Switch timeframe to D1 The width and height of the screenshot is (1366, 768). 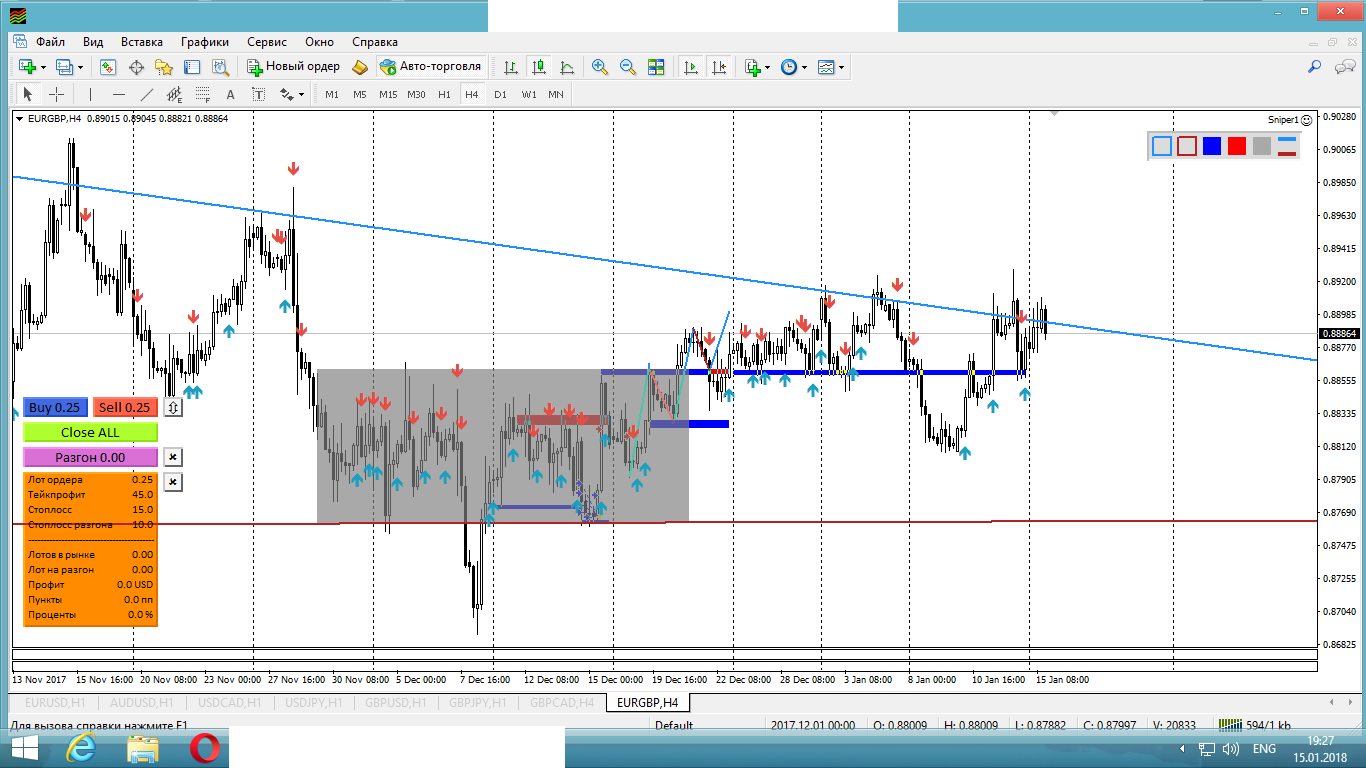[x=500, y=94]
